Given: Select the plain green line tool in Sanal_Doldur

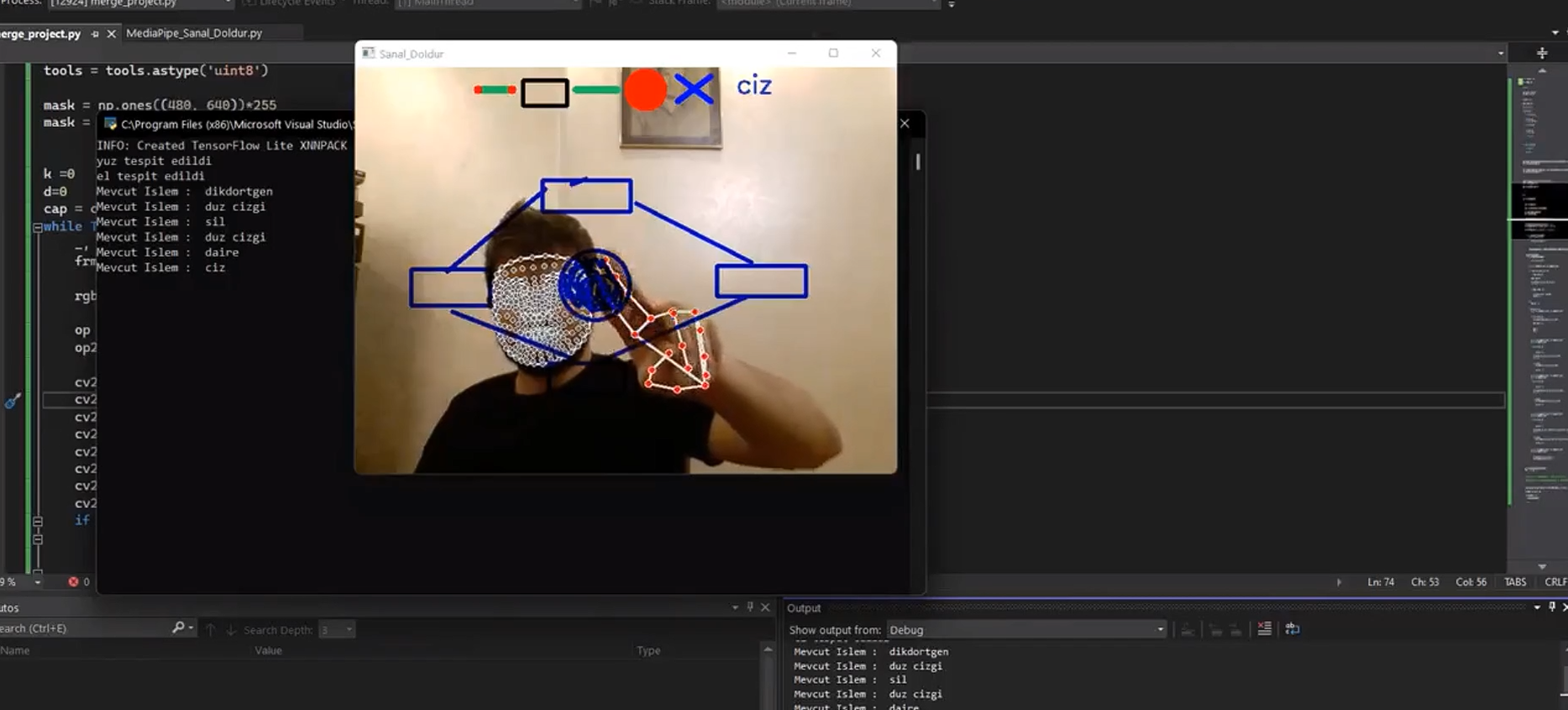Looking at the screenshot, I should (x=596, y=90).
